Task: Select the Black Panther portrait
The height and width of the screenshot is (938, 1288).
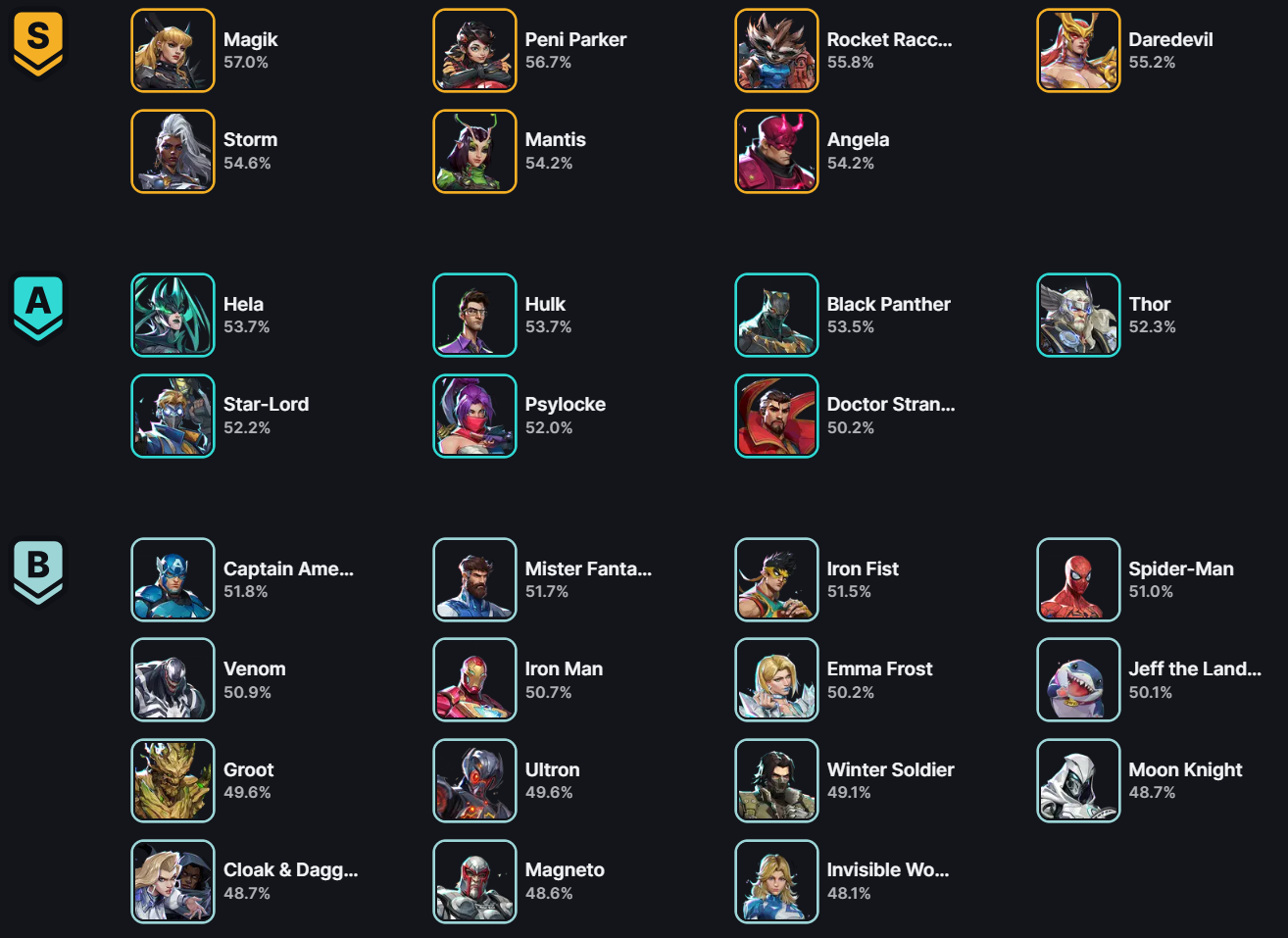Action: click(776, 315)
